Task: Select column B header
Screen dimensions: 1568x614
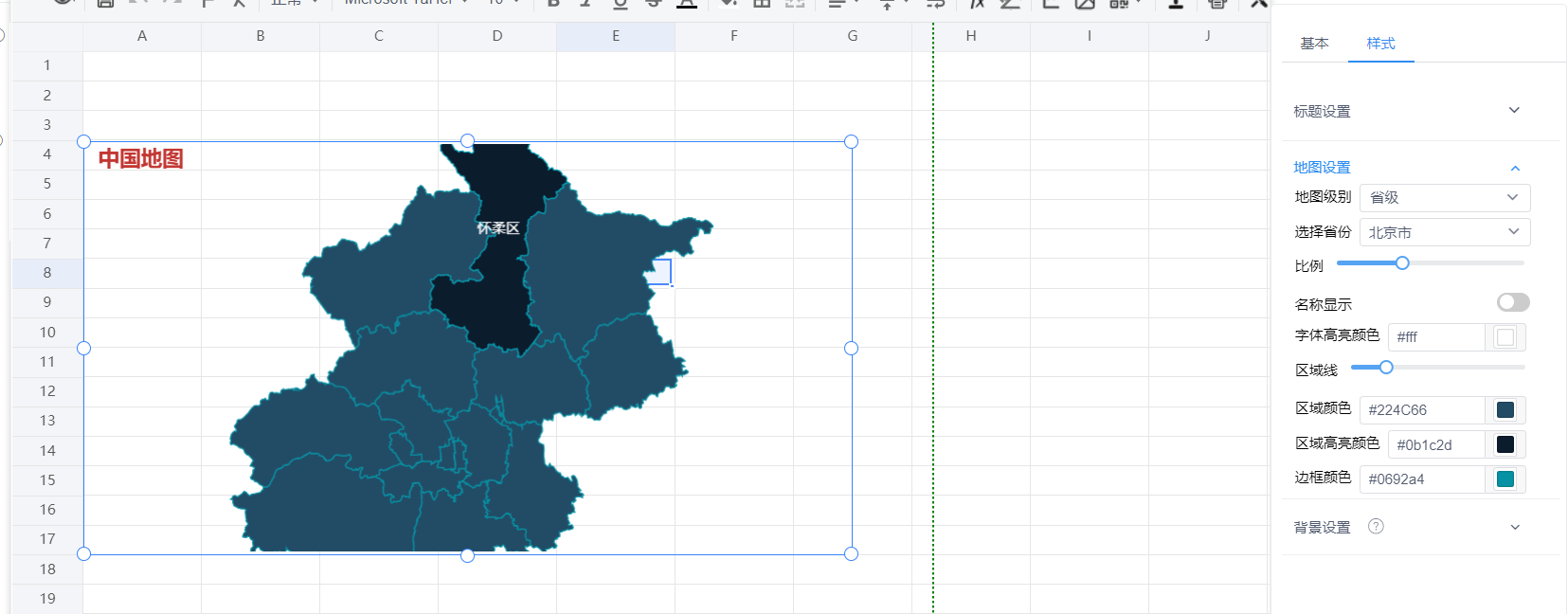Action: pos(261,36)
